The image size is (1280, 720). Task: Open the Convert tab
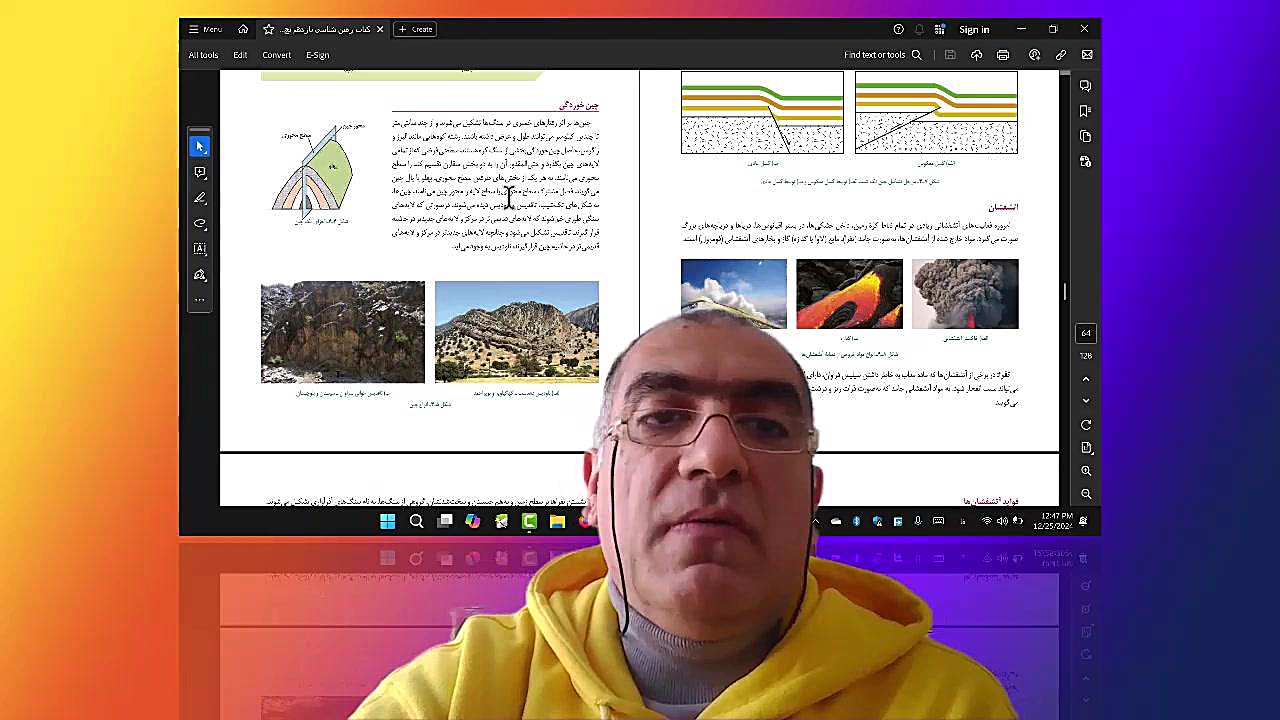point(276,55)
